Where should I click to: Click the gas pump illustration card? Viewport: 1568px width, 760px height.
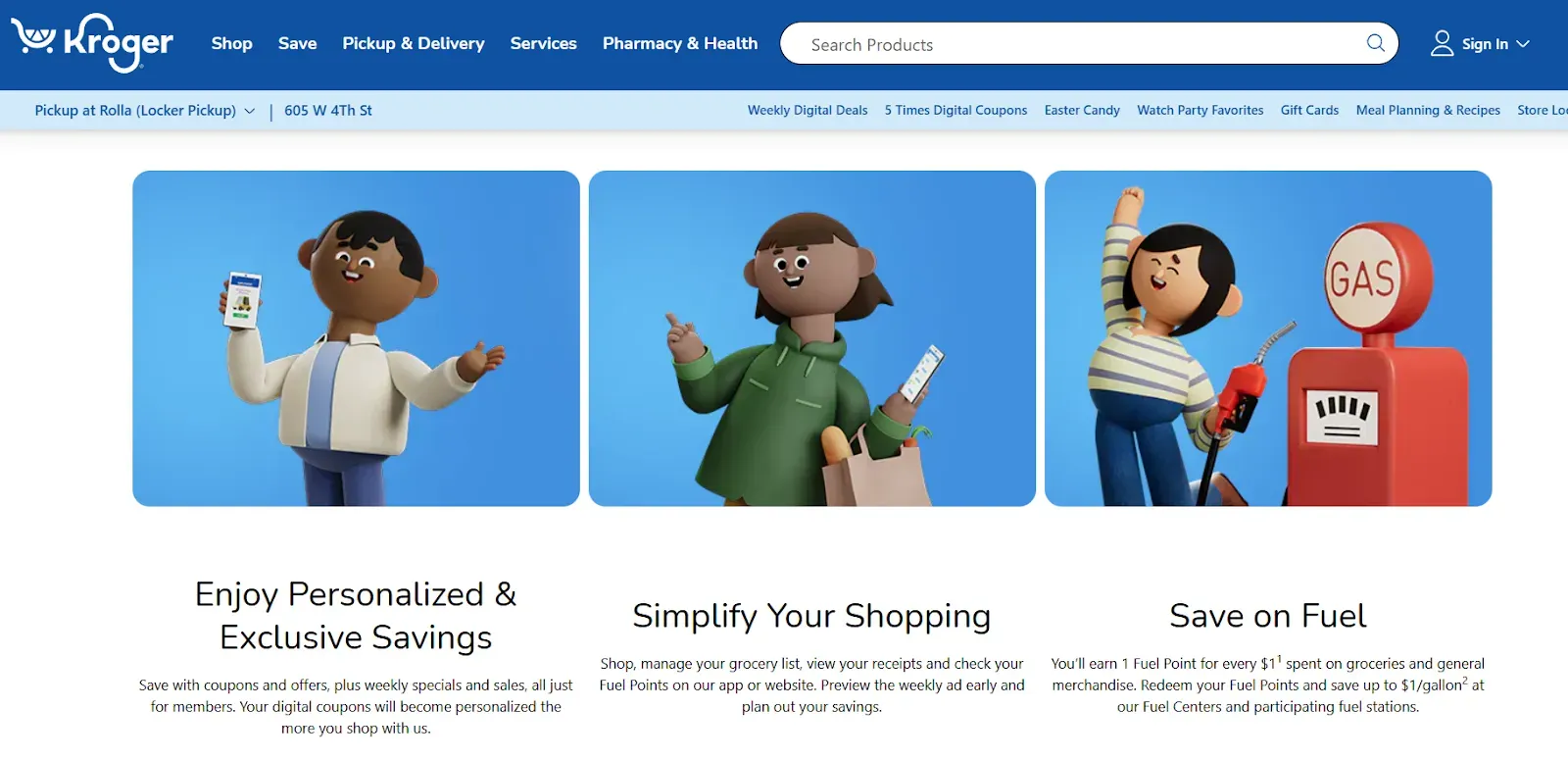(x=1268, y=338)
